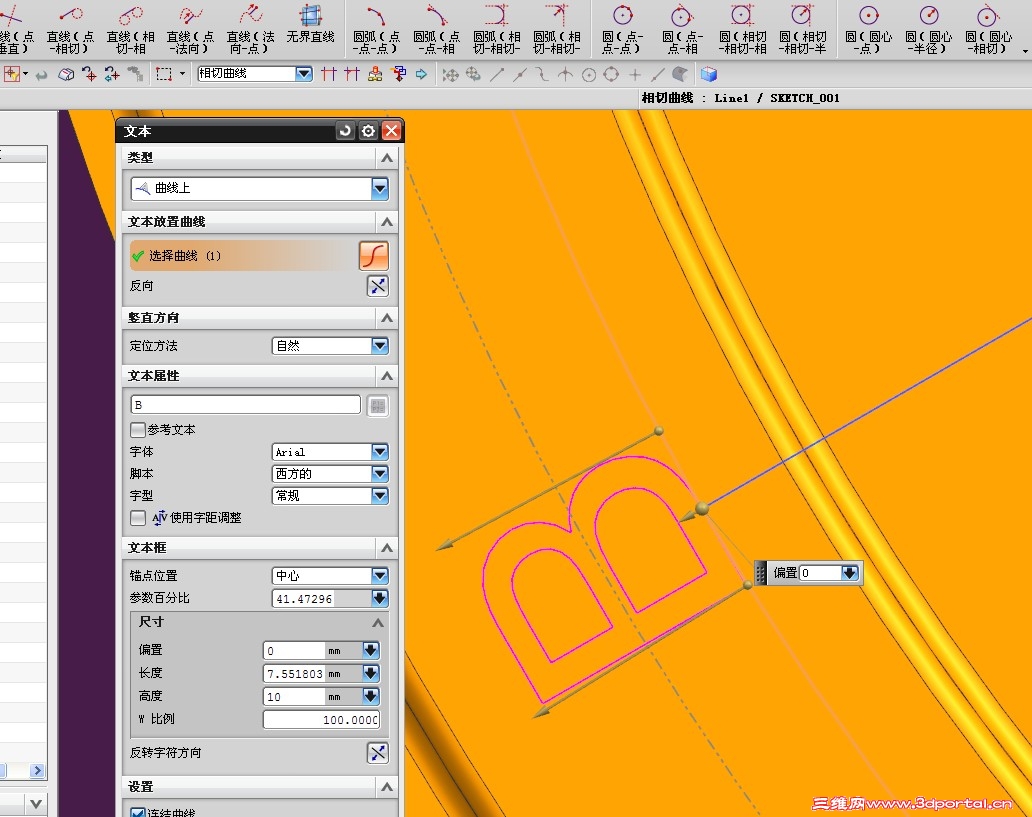The image size is (1032, 817).
Task: Open the 字体 Arial font dropdown
Action: click(x=380, y=452)
